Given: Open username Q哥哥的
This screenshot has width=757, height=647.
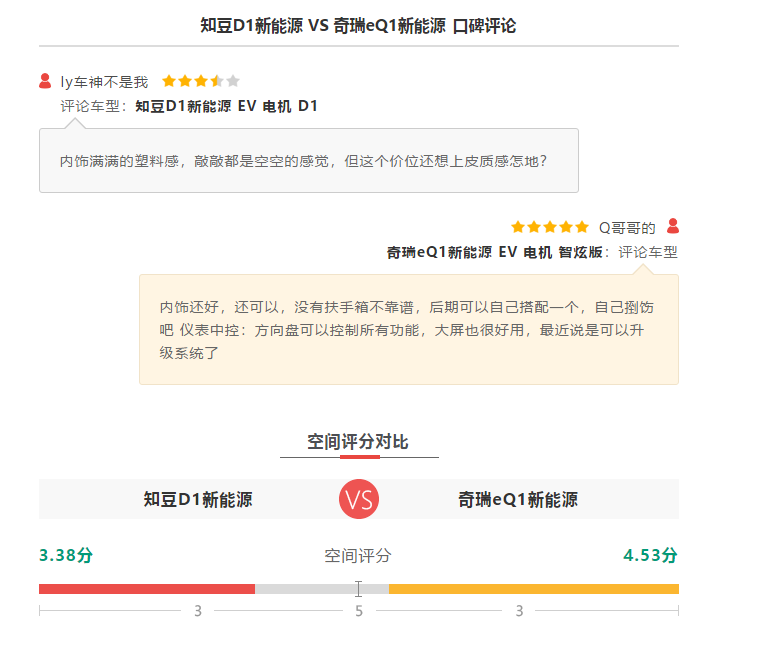Looking at the screenshot, I should [627, 227].
